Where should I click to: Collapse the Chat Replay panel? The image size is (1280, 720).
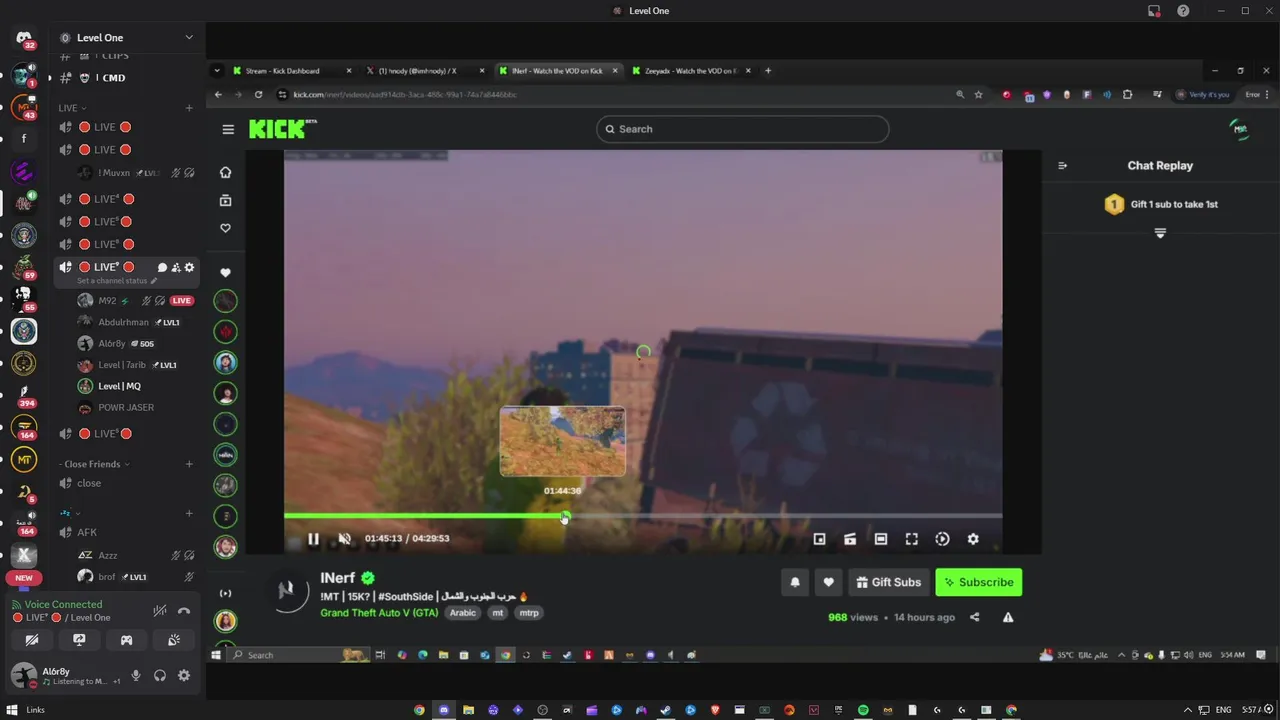point(1062,166)
